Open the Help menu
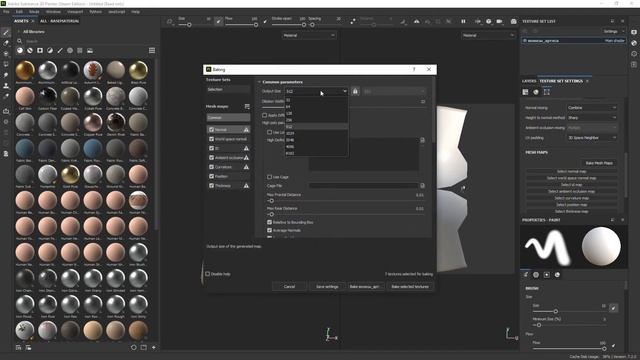Viewport: 640px width, 360px height. pos(136,12)
